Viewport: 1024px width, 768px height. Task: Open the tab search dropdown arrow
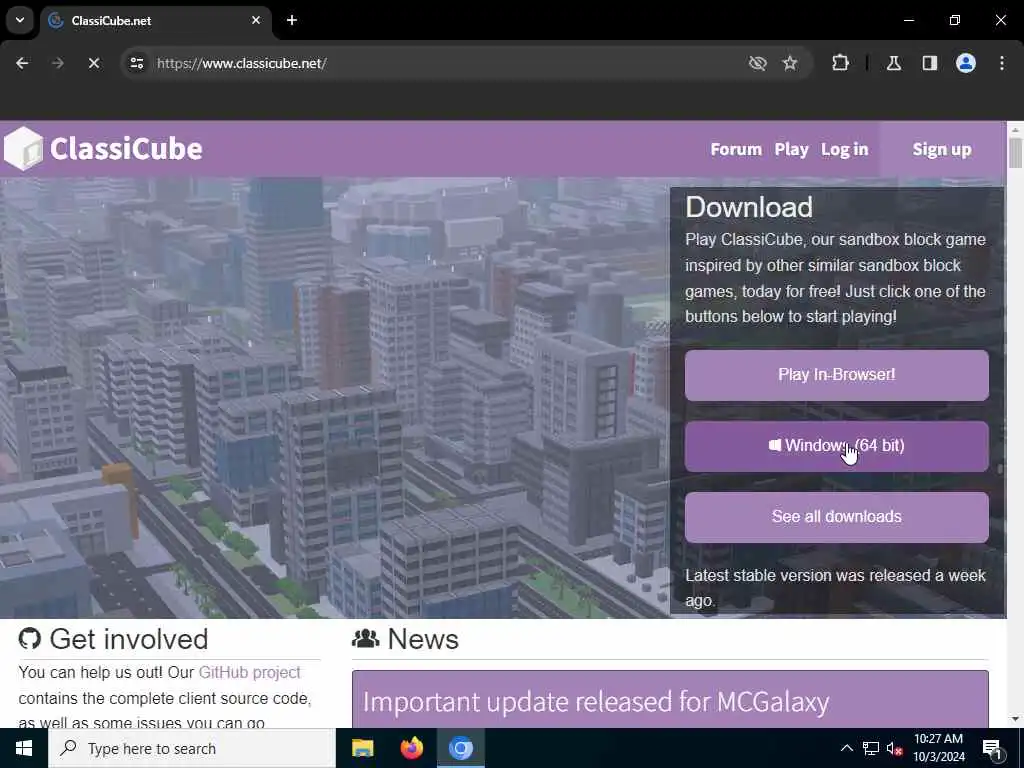coord(20,20)
